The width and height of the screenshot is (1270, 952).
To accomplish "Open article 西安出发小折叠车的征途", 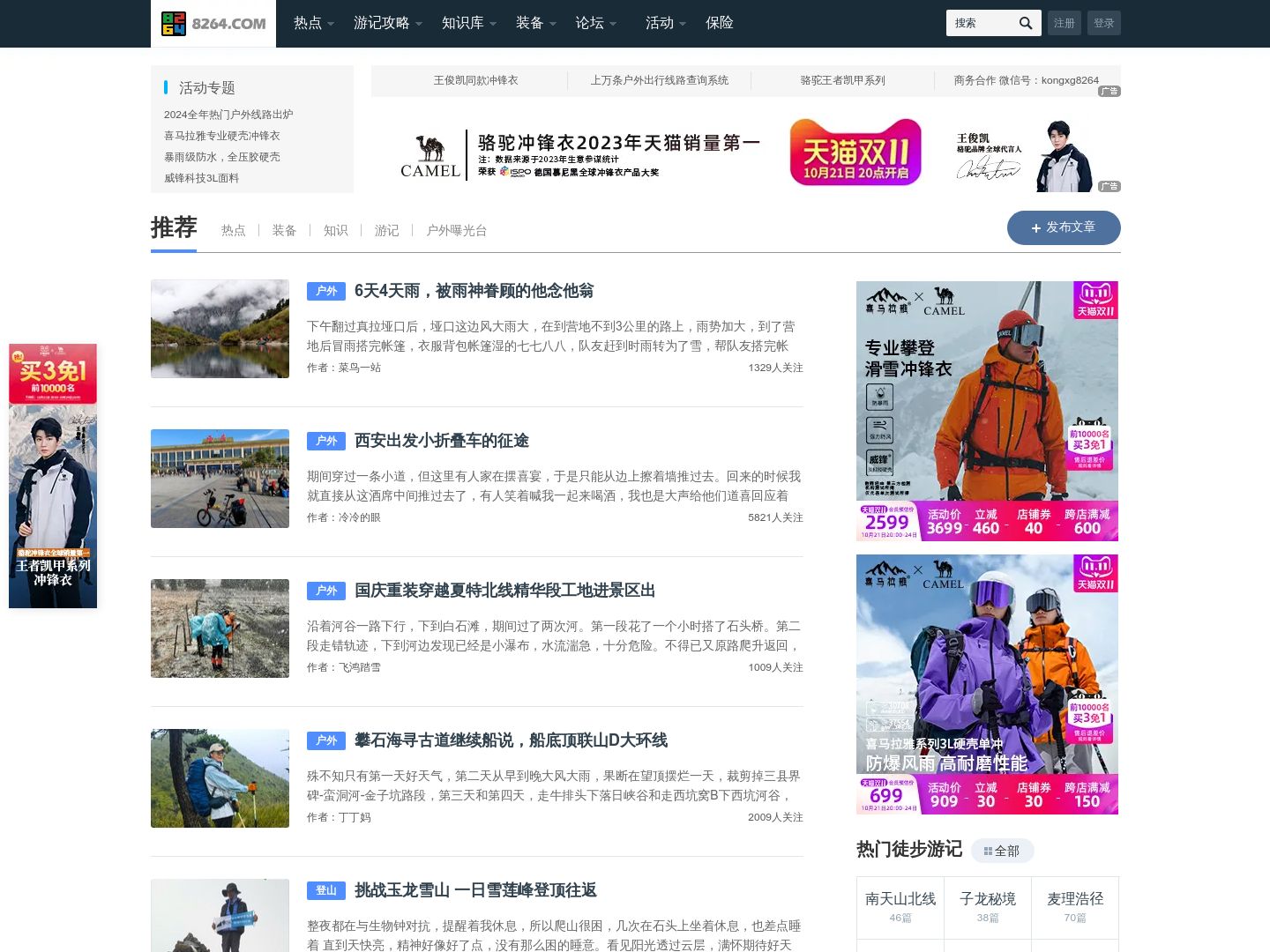I will [442, 441].
